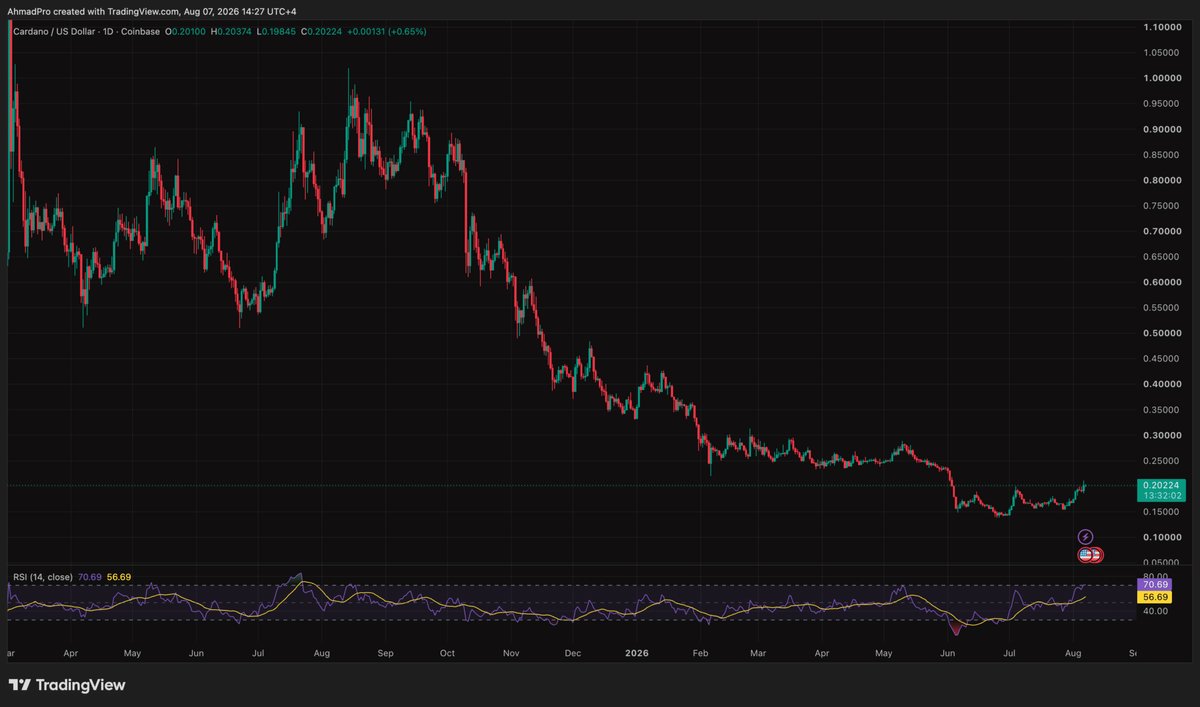Click the Sep label on time axis

[x=386, y=653]
